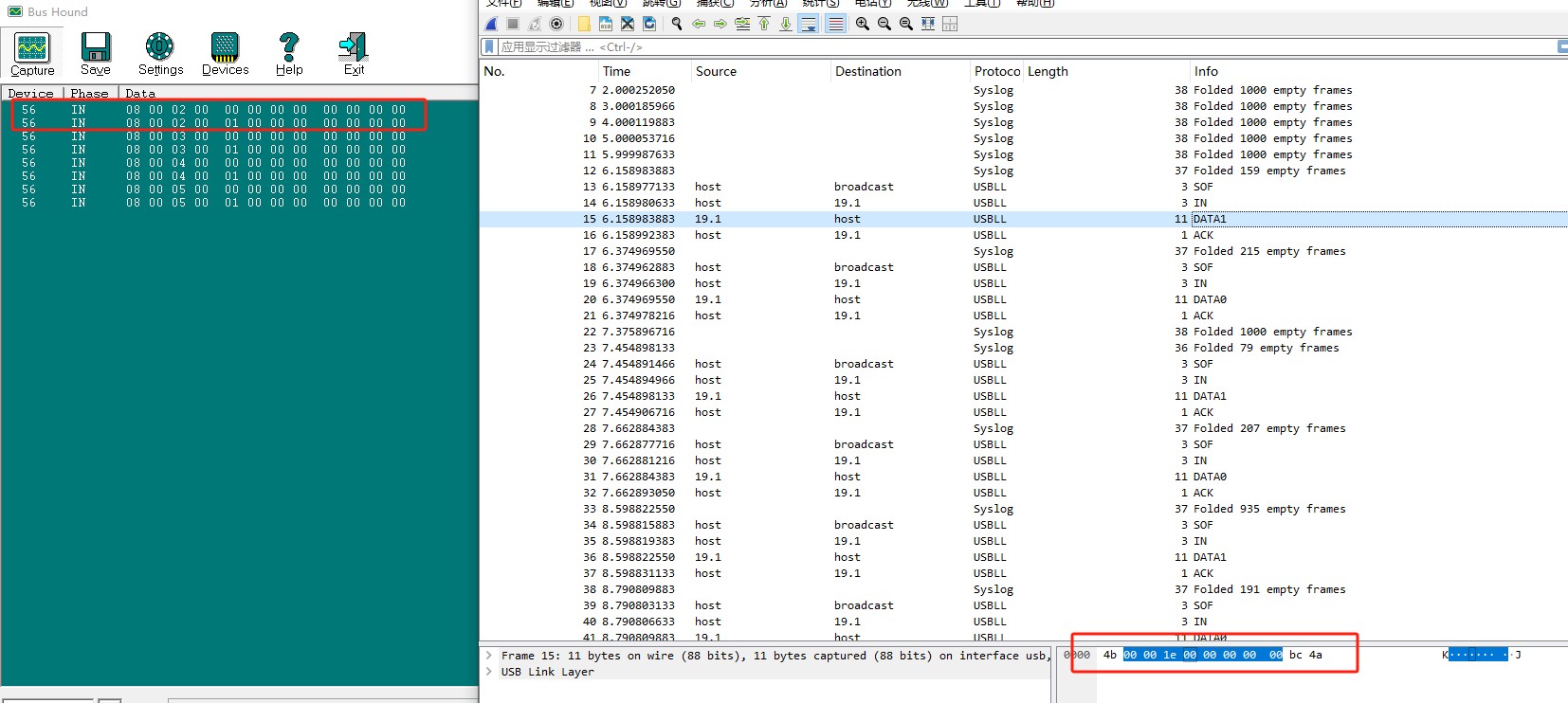Jump to the last packet
1568x703 pixels.
pyautogui.click(x=786, y=24)
